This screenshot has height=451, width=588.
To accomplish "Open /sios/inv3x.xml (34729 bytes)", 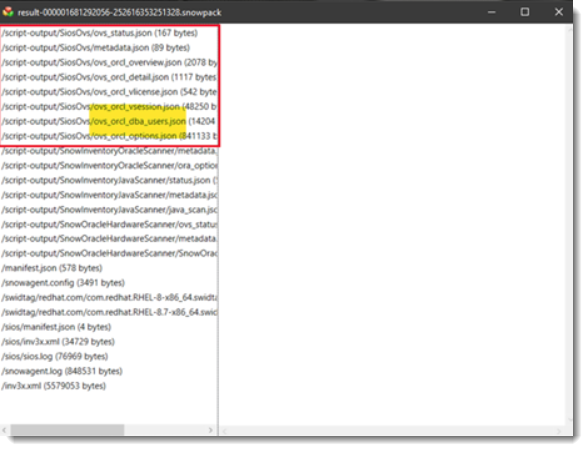I will pyautogui.click(x=58, y=342).
